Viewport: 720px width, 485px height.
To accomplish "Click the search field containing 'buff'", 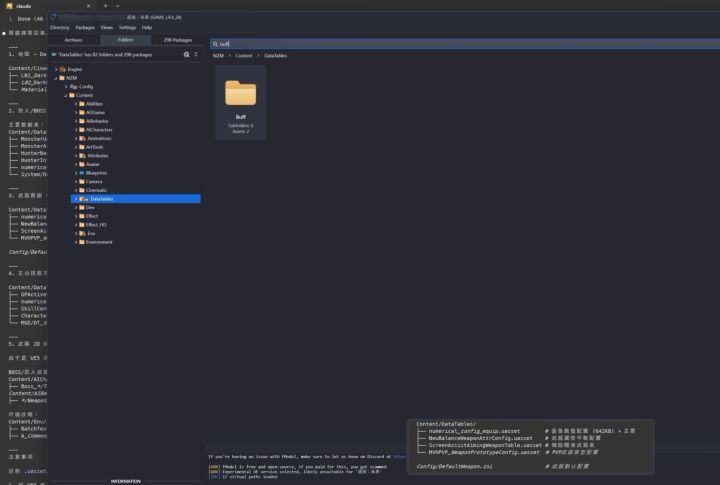I will click(465, 44).
